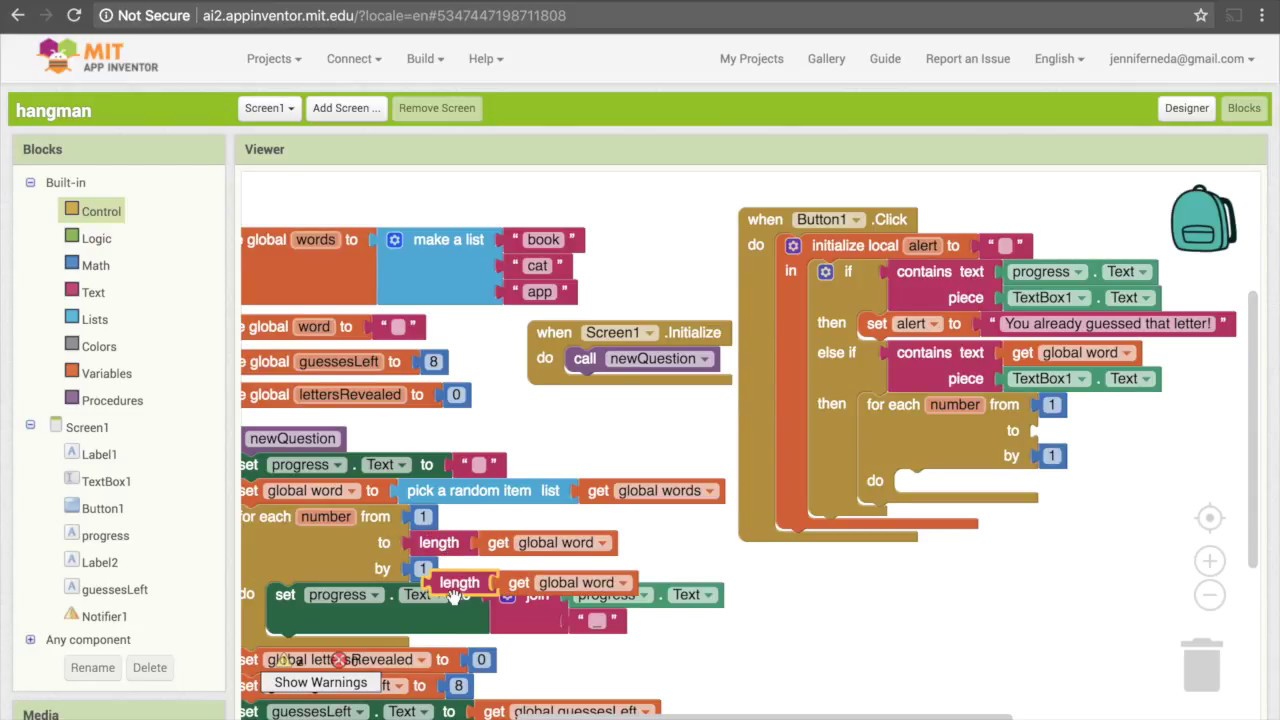This screenshot has height=720, width=1280.
Task: Expand the Any component section
Action: click(x=30, y=639)
